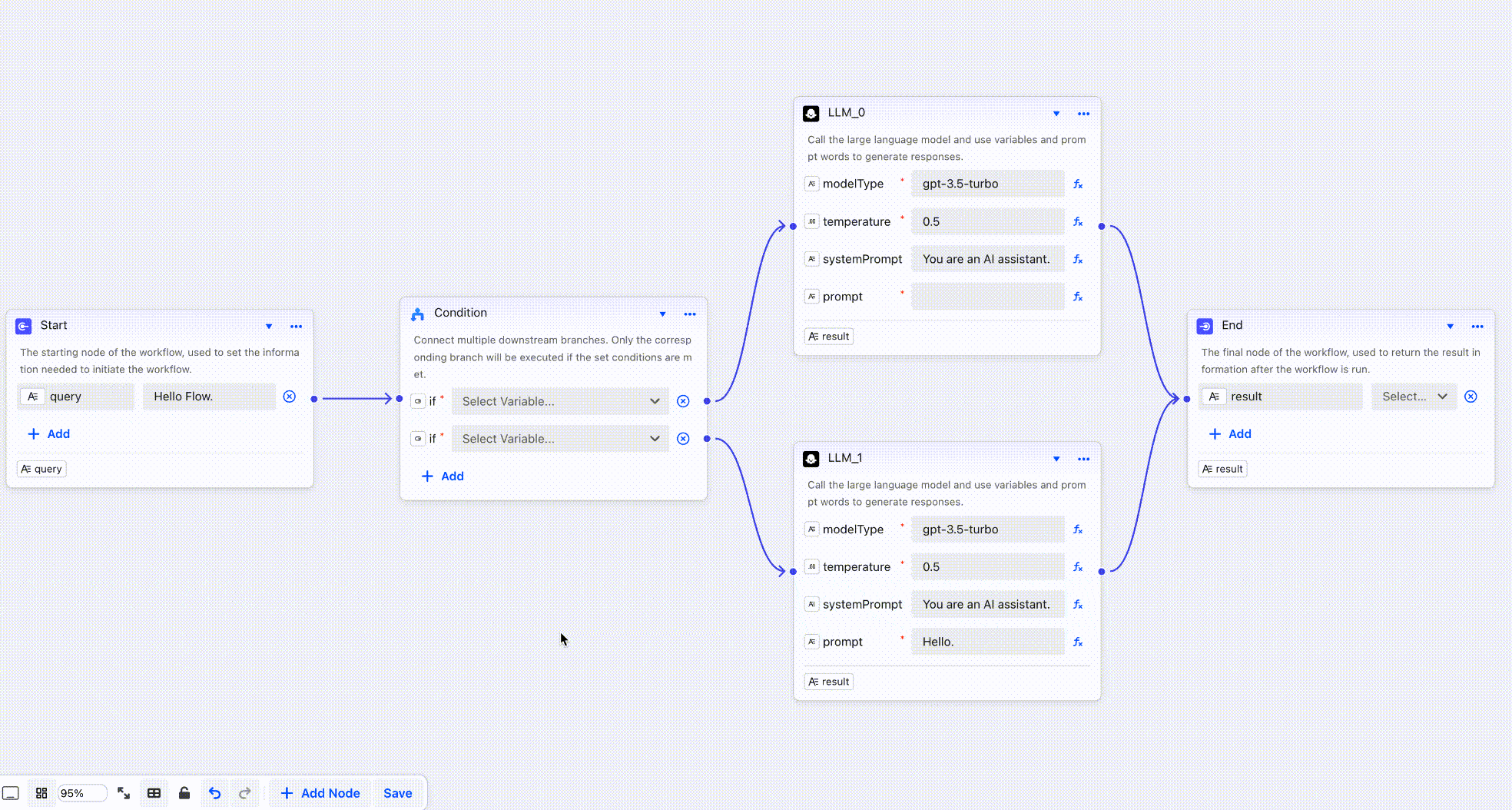Click the 95% zoom level field

click(x=81, y=793)
